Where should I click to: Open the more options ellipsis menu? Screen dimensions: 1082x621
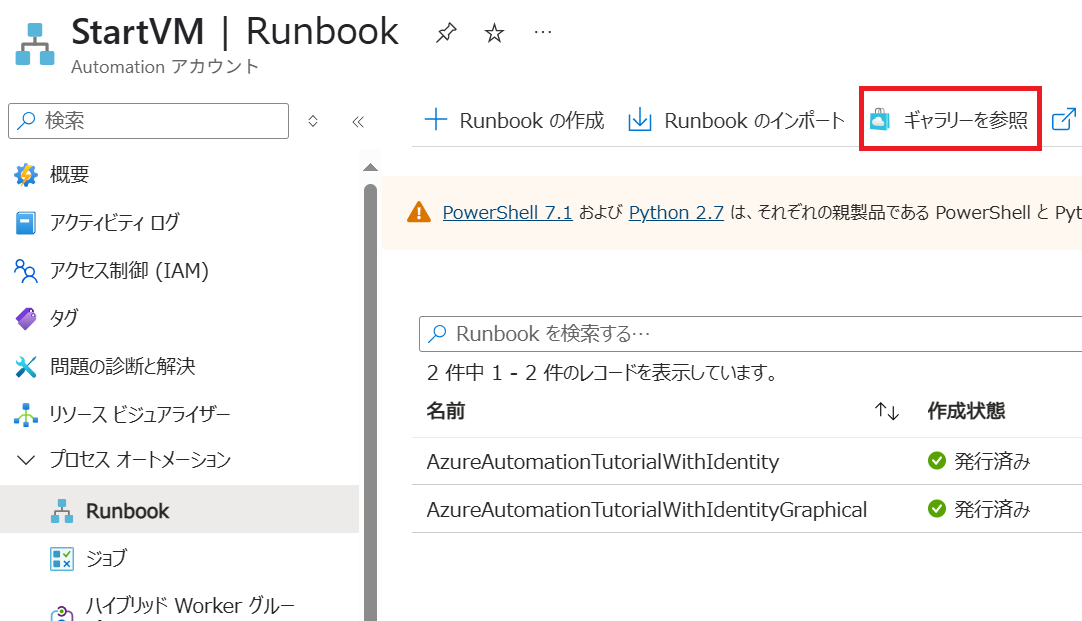point(543,32)
